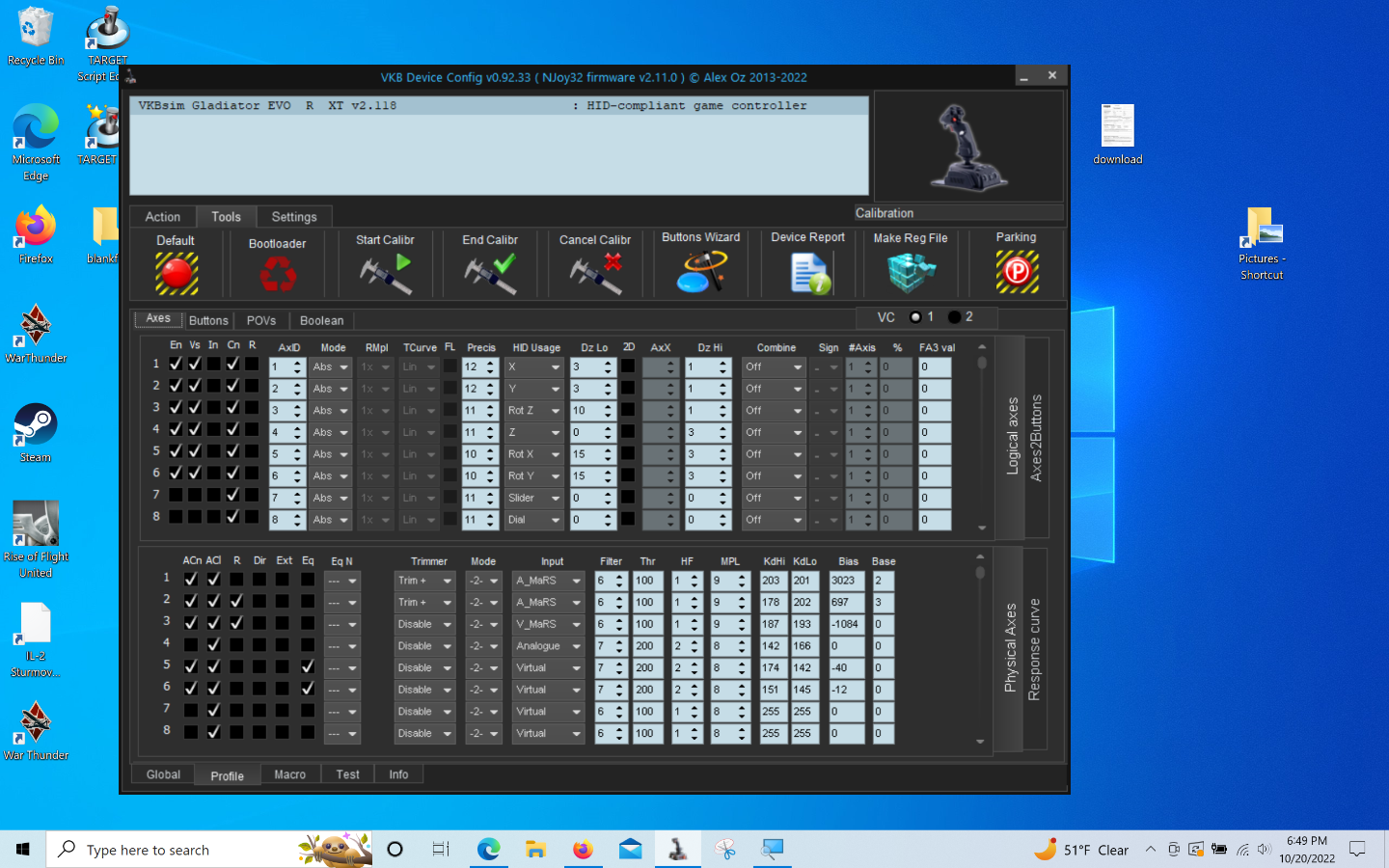Open Recycle Bin on desktop

(36, 37)
